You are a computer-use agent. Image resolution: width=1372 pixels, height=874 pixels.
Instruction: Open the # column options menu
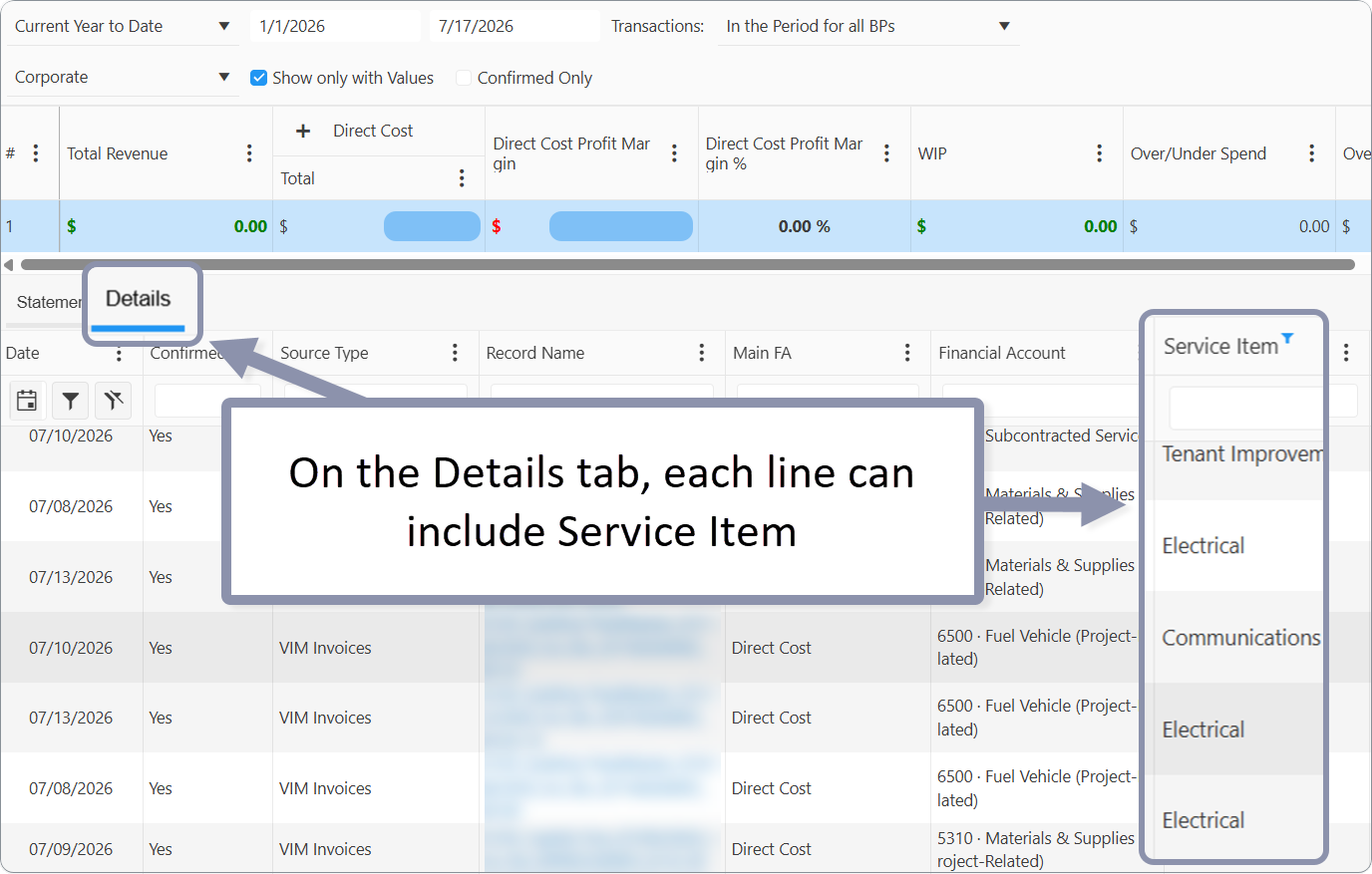click(36, 152)
